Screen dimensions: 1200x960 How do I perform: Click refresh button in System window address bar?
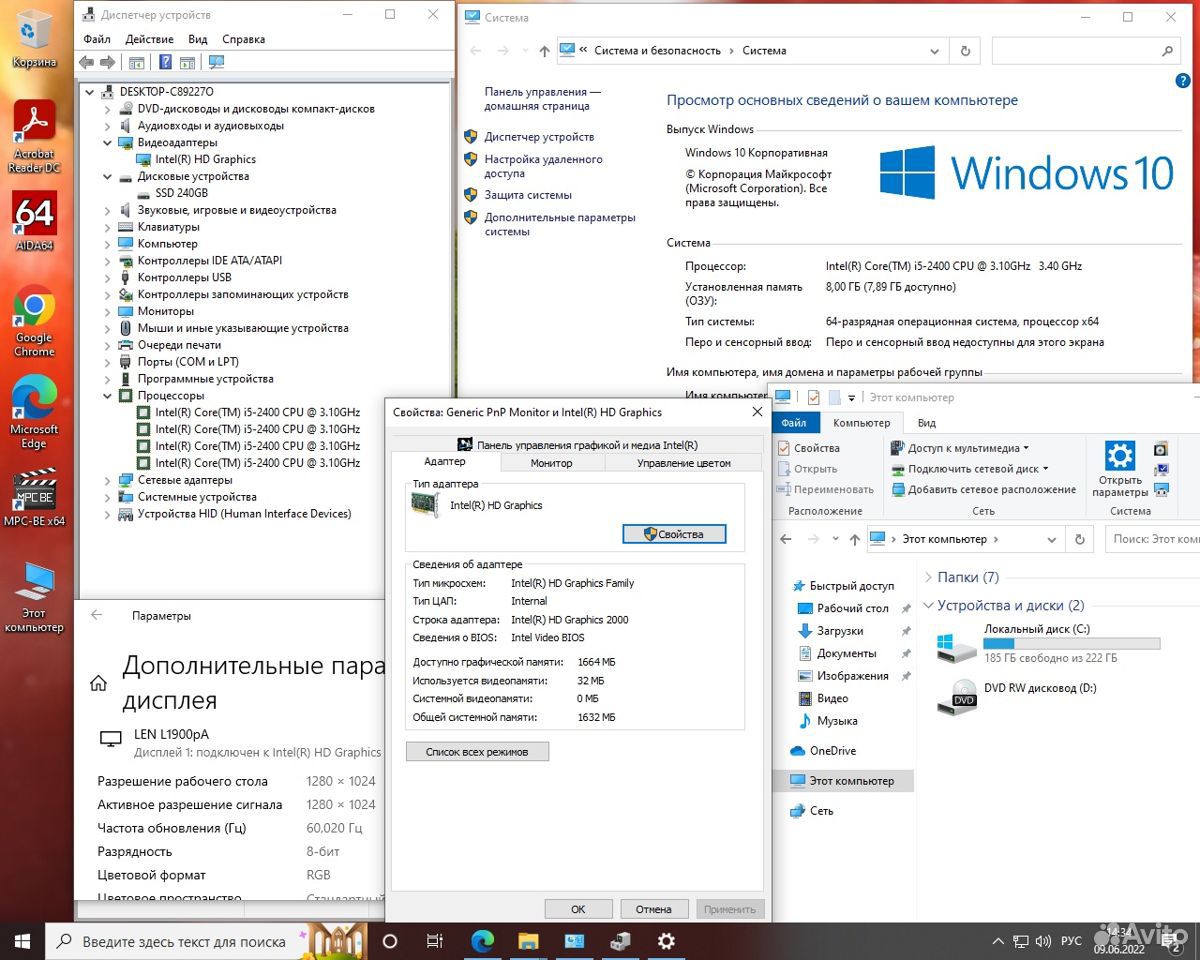point(965,50)
